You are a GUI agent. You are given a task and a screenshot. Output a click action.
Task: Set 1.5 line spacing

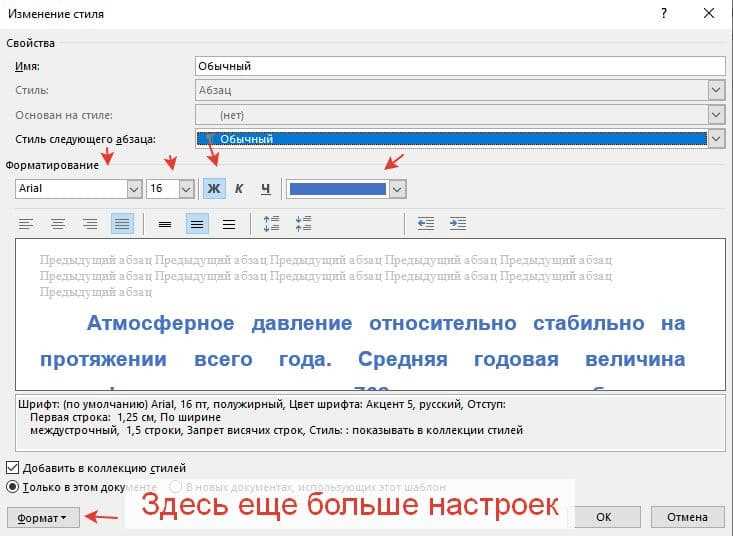pyautogui.click(x=197, y=224)
